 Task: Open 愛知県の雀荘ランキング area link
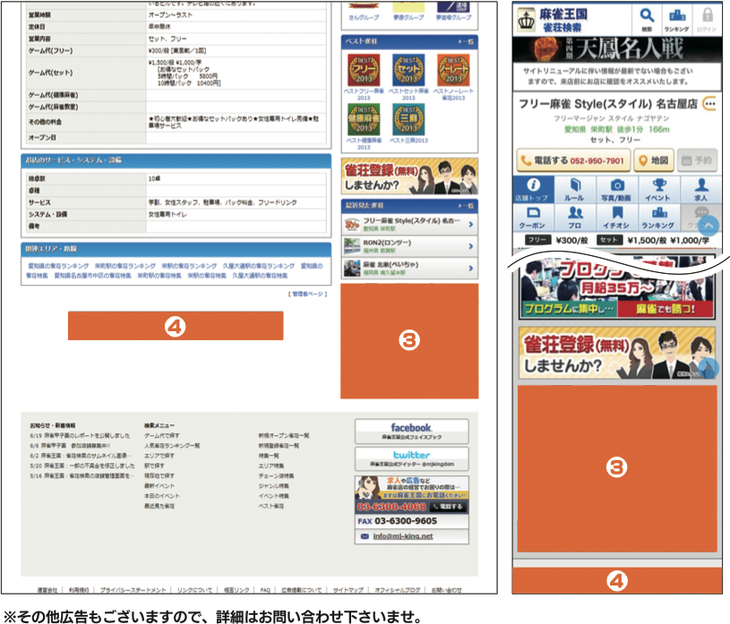tap(58, 266)
